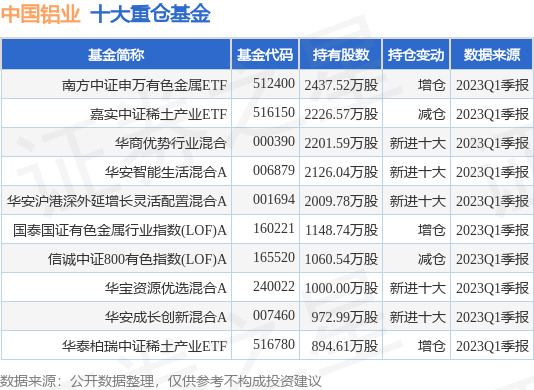This screenshot has width=534, height=390.
Task: Select holding value 2201.59万股
Action: coord(341,143)
